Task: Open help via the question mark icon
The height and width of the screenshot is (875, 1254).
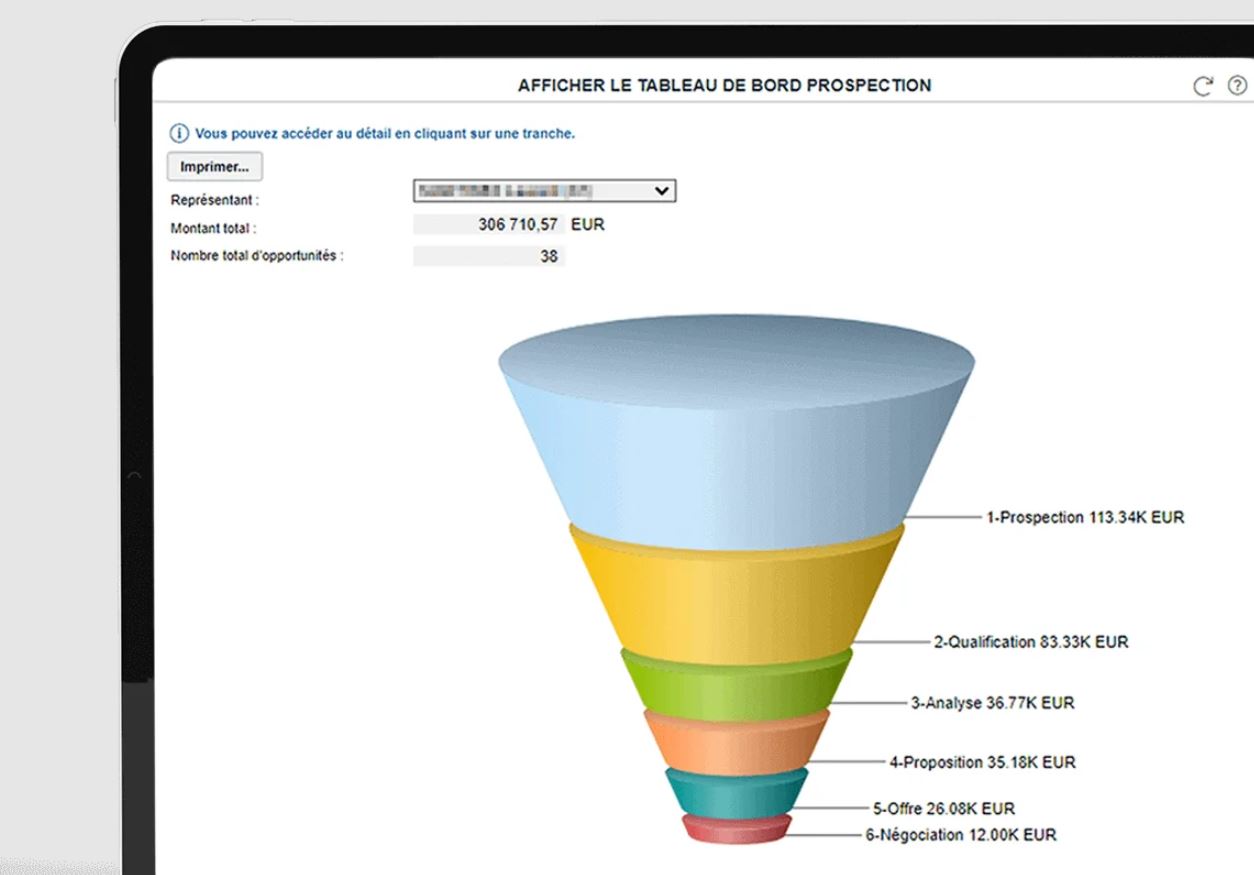Action: (1237, 86)
